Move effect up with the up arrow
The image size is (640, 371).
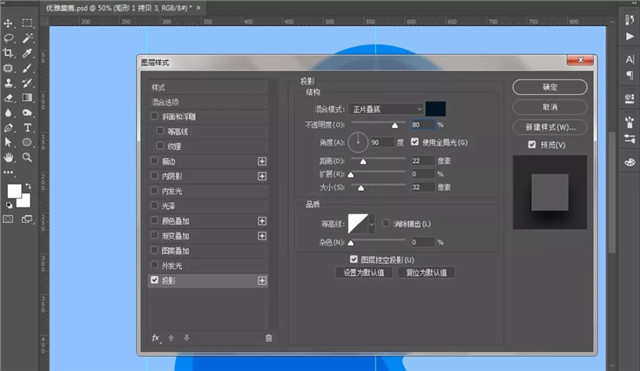[171, 338]
